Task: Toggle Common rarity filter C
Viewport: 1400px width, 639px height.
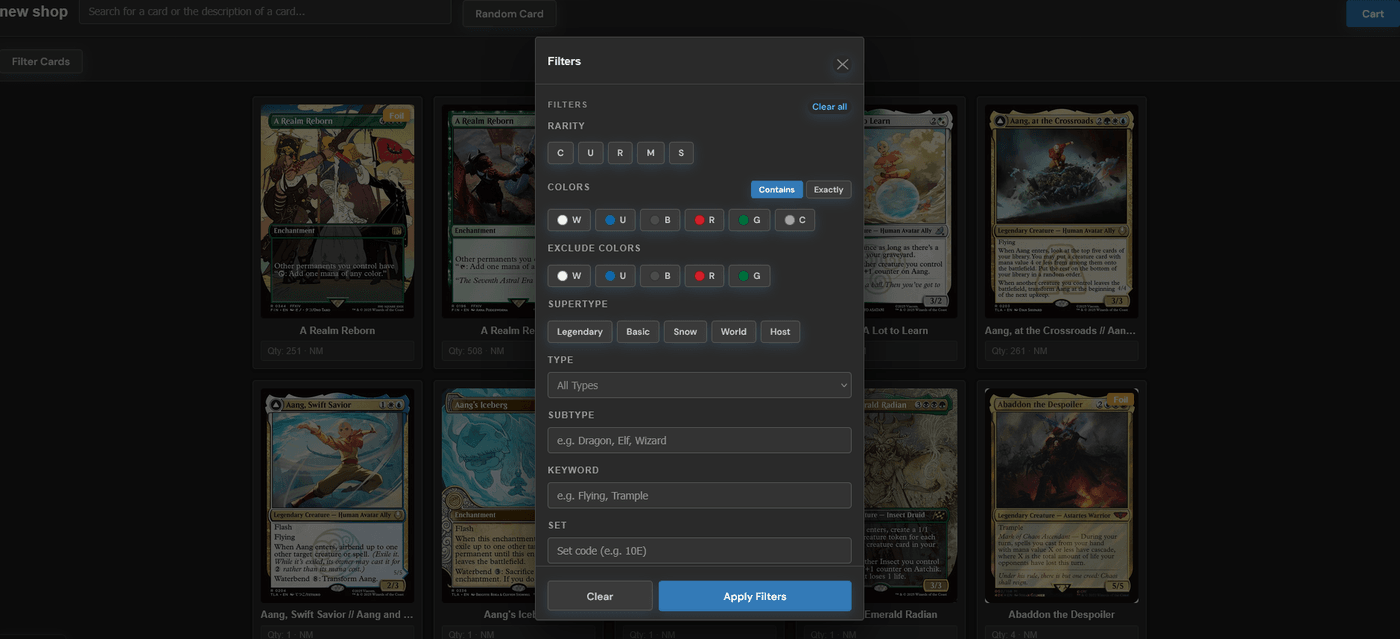Action: tap(560, 153)
